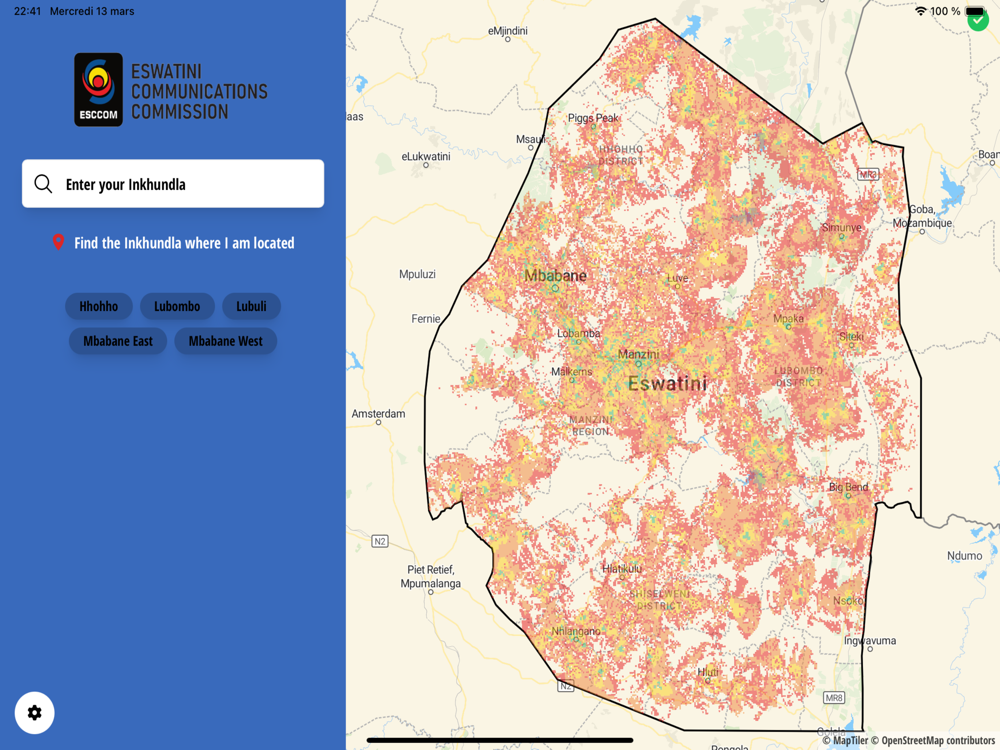Image resolution: width=1000 pixels, height=750 pixels.
Task: Click the eMjindini map label
Action: pos(508,31)
